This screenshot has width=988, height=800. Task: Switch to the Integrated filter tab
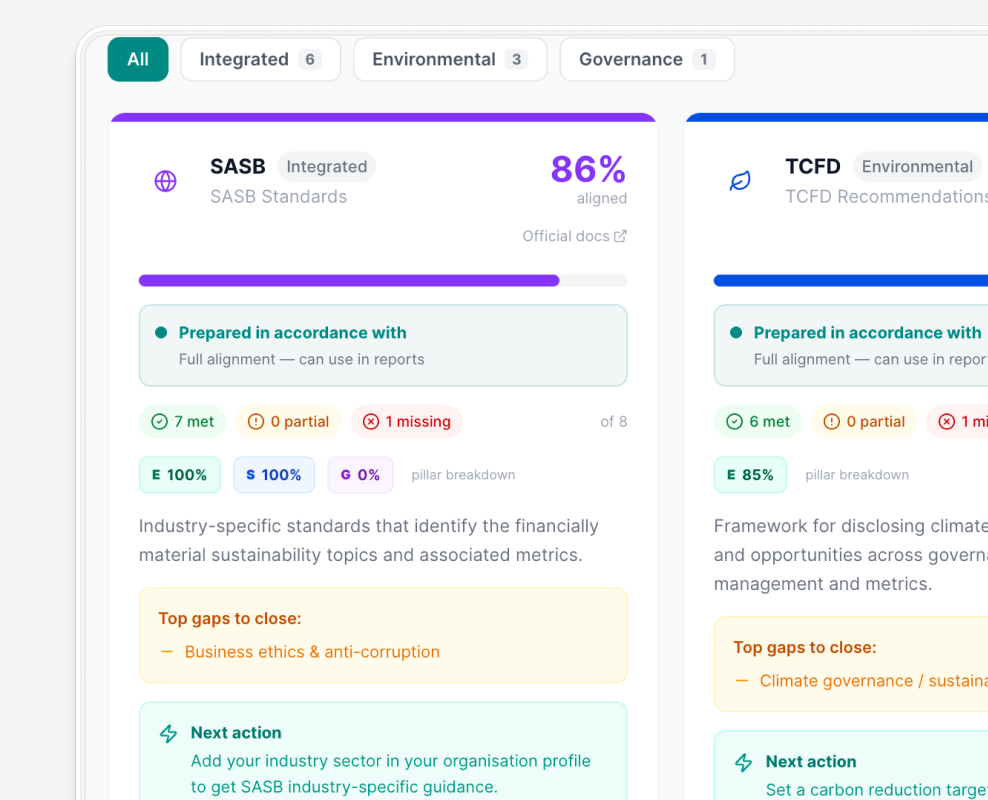261,59
